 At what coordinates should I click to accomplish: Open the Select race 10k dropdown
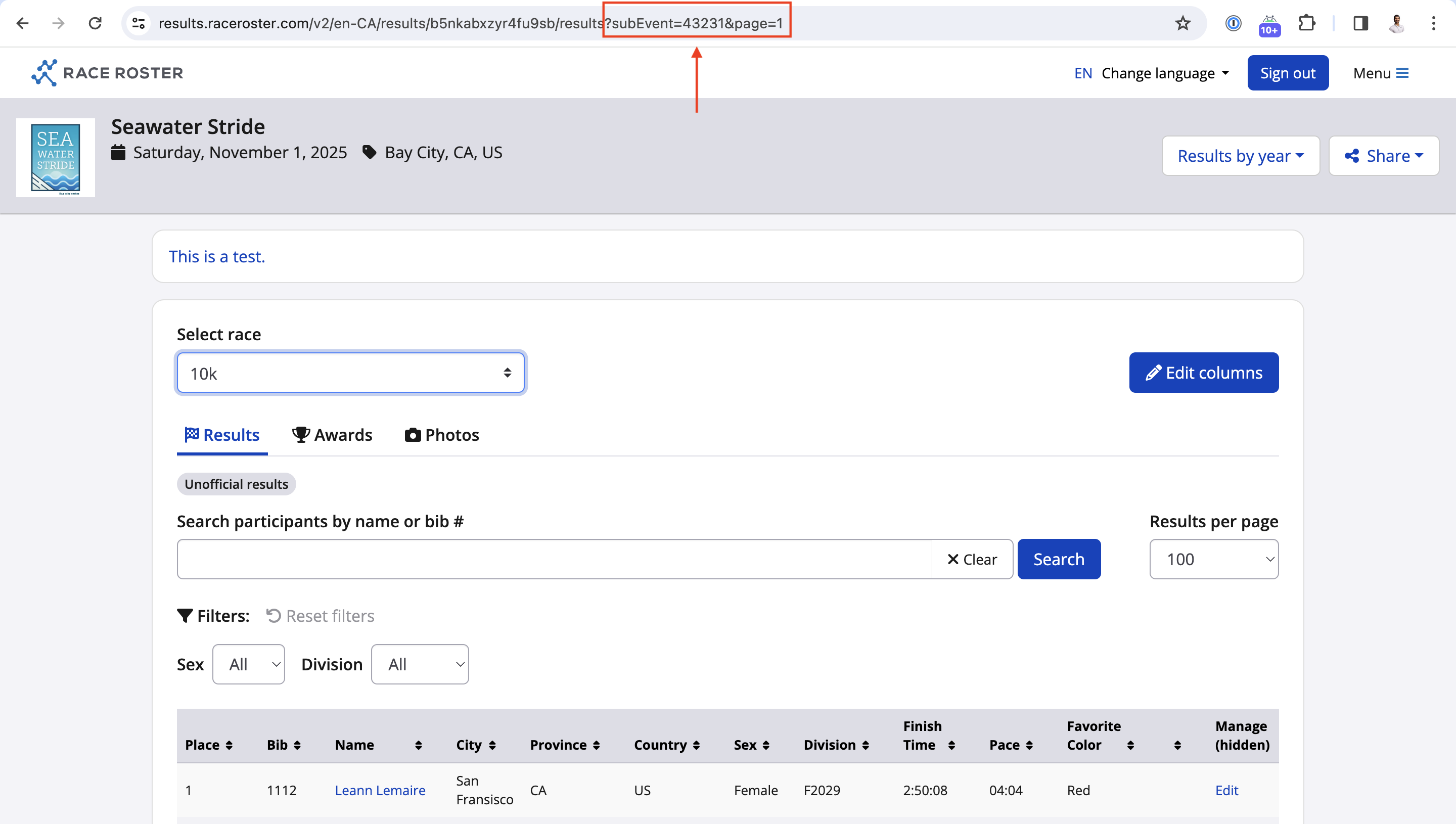point(350,373)
